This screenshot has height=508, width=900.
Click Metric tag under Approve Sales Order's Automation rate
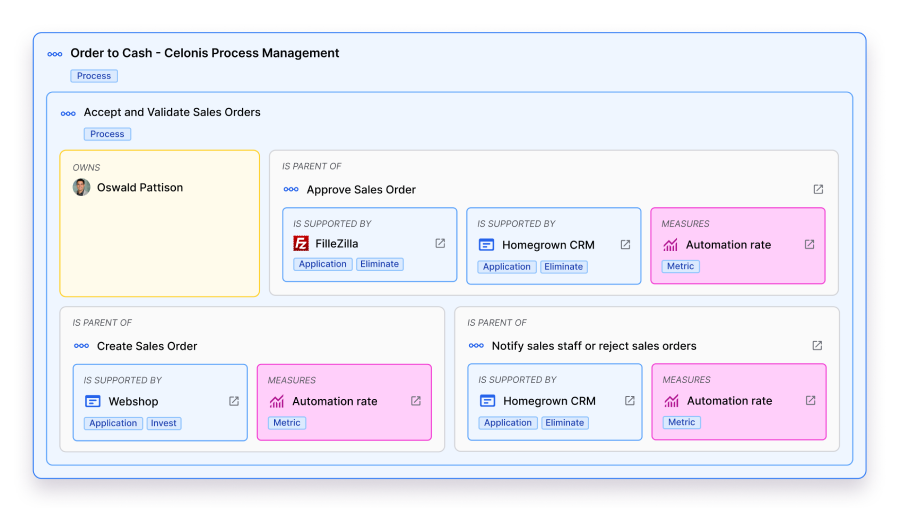point(681,266)
